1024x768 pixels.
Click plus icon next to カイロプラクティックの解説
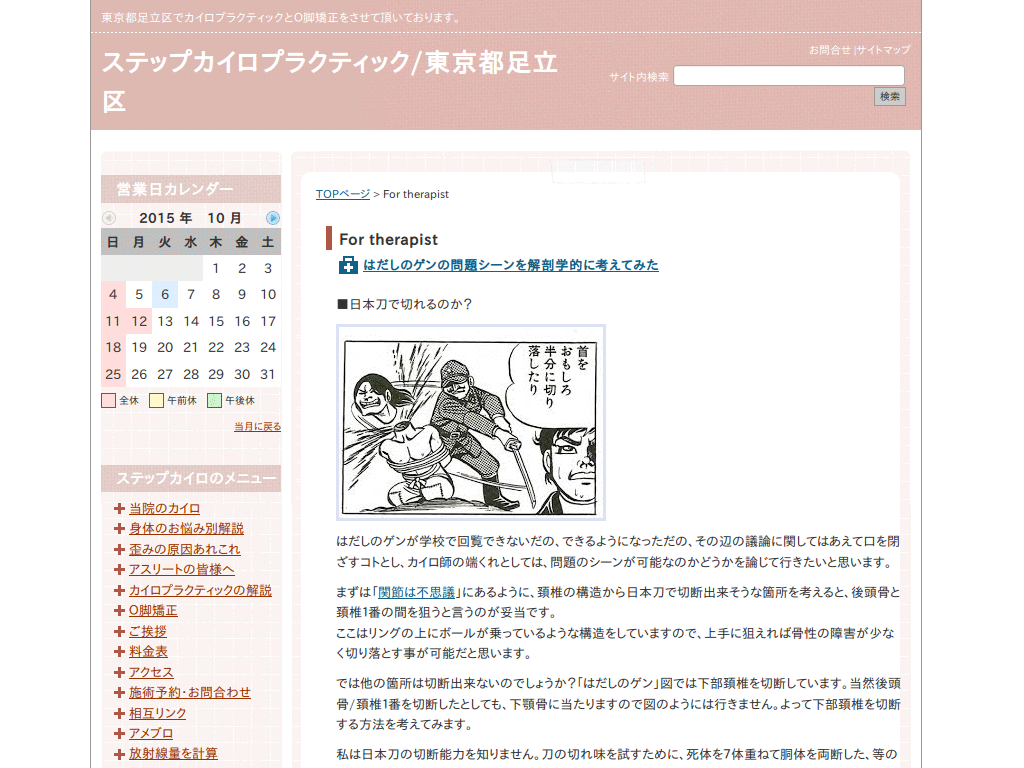tap(119, 590)
